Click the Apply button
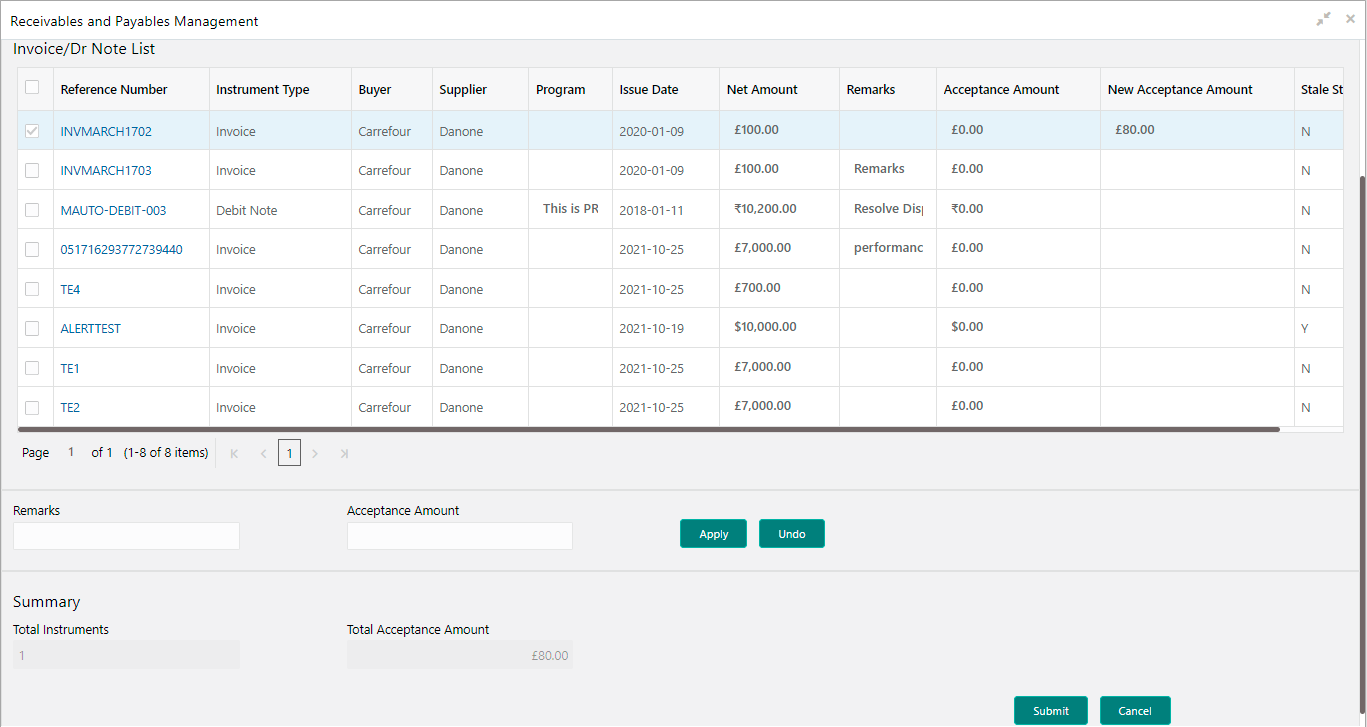Screen dimensions: 1367x727 pos(714,534)
